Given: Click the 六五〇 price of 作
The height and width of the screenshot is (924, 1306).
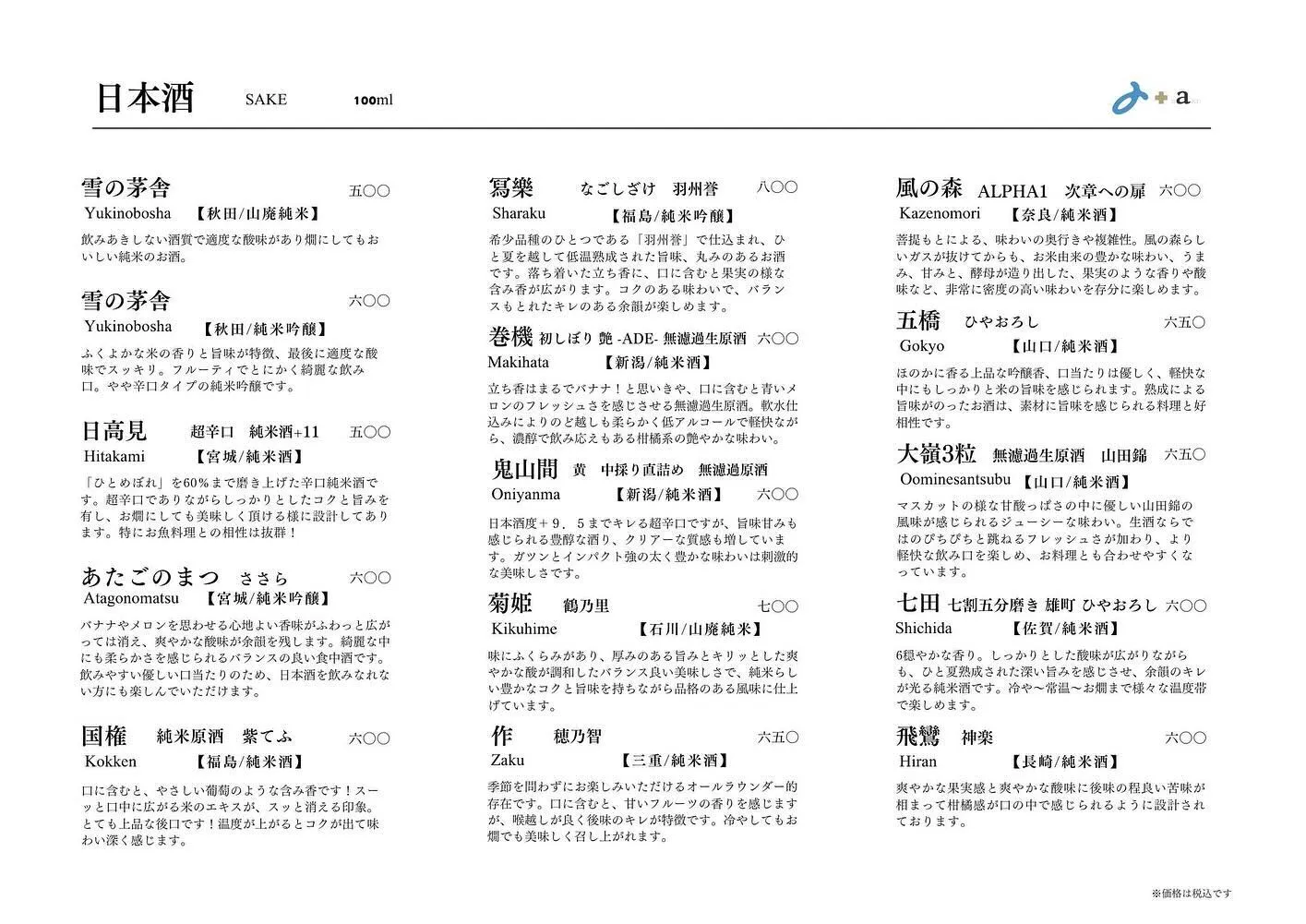Looking at the screenshot, I should pos(778,738).
